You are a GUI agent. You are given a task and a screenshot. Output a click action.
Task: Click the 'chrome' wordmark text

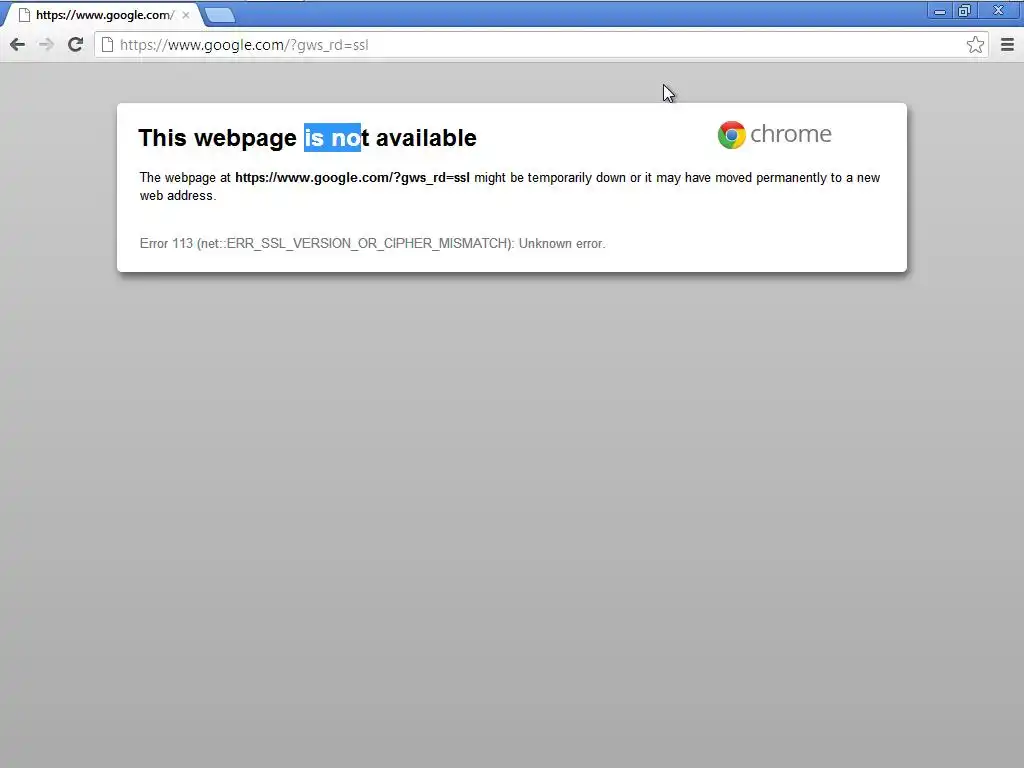[x=791, y=134]
